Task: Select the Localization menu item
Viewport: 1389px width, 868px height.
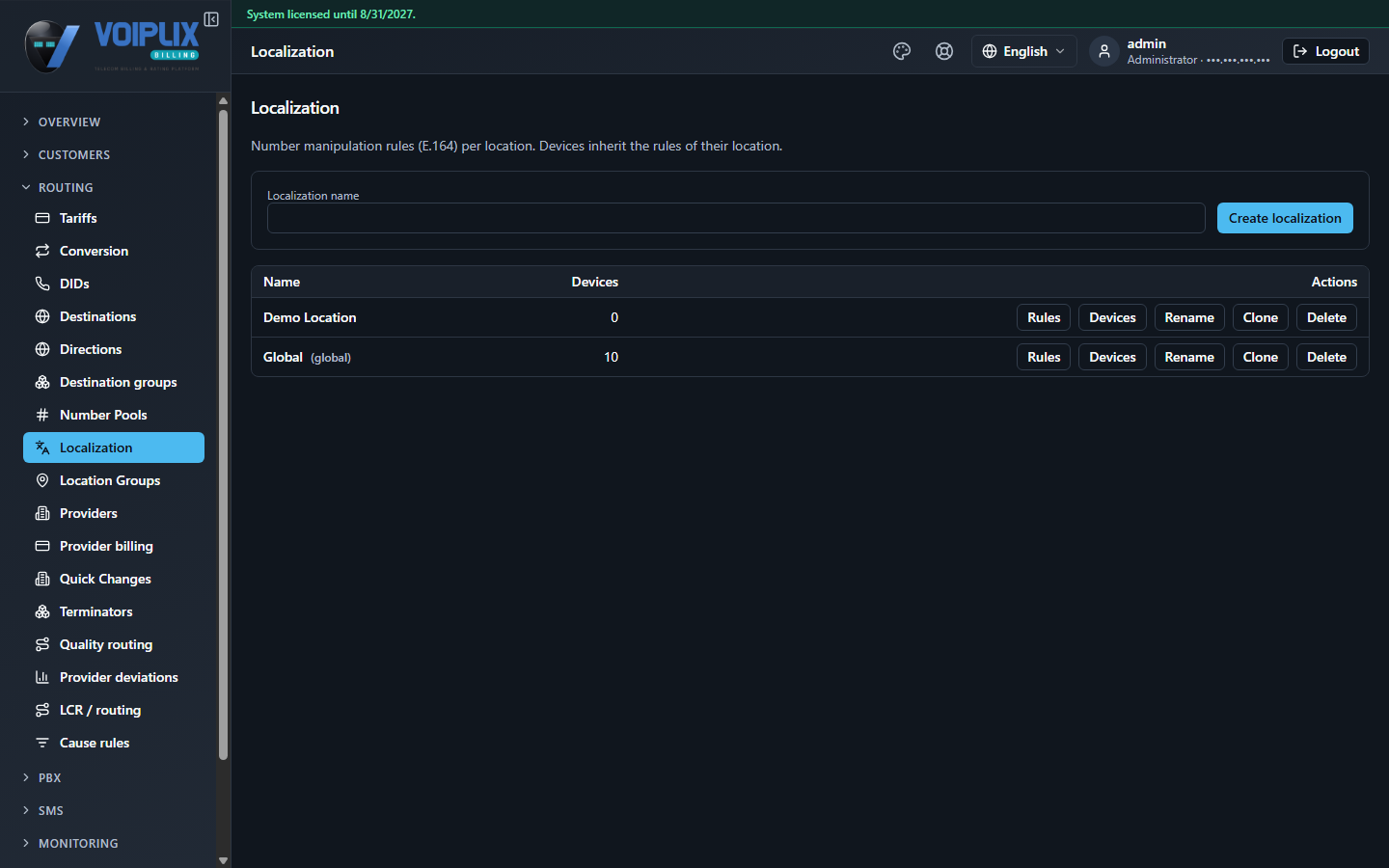Action: [x=114, y=448]
